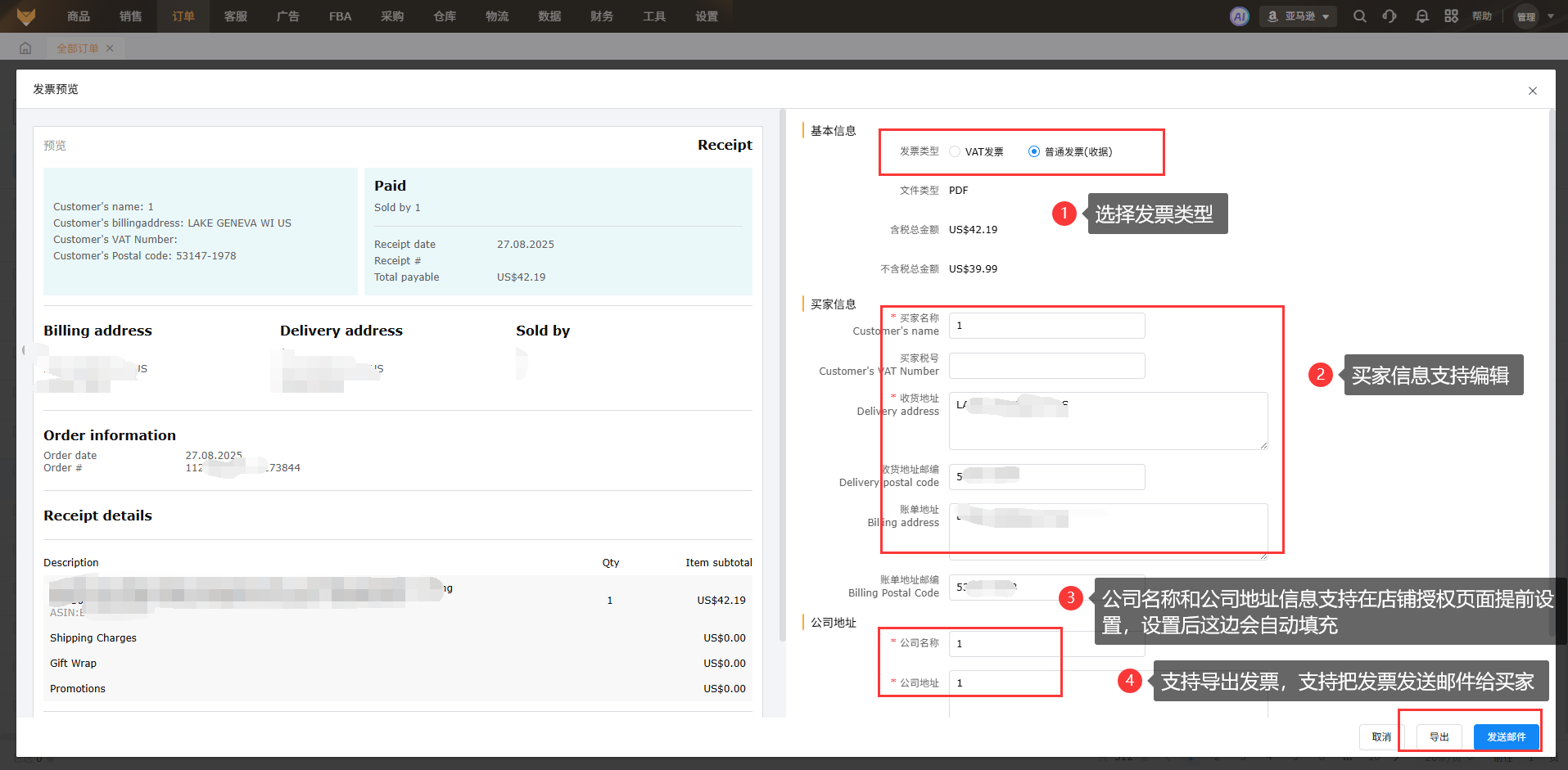Open the apps grid icon
1568x770 pixels.
(x=1451, y=16)
